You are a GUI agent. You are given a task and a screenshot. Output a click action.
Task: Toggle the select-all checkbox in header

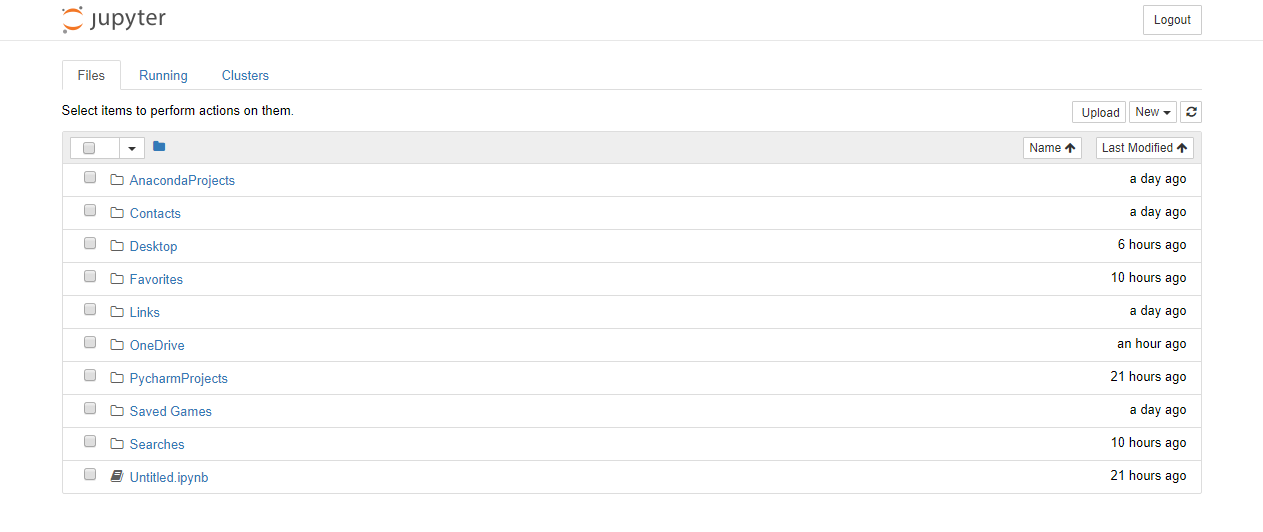coord(89,148)
